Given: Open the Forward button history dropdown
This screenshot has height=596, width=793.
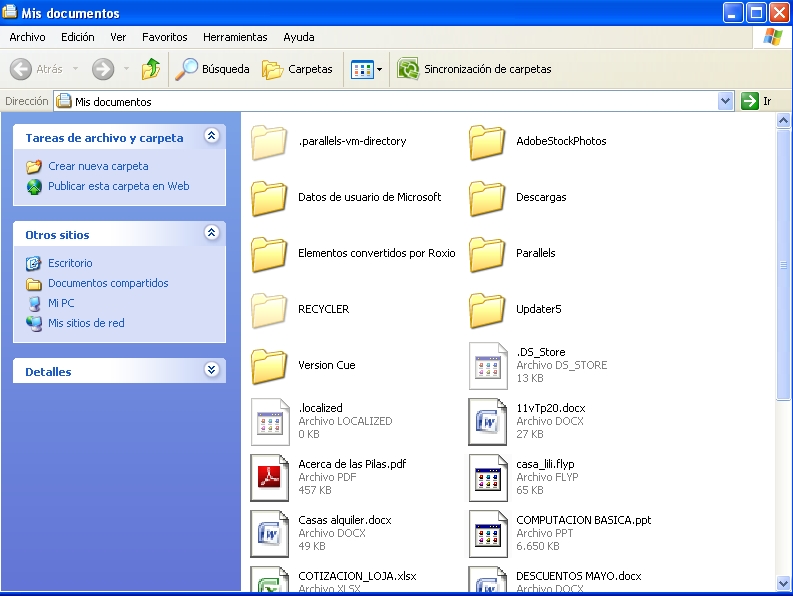Looking at the screenshot, I should (x=126, y=69).
